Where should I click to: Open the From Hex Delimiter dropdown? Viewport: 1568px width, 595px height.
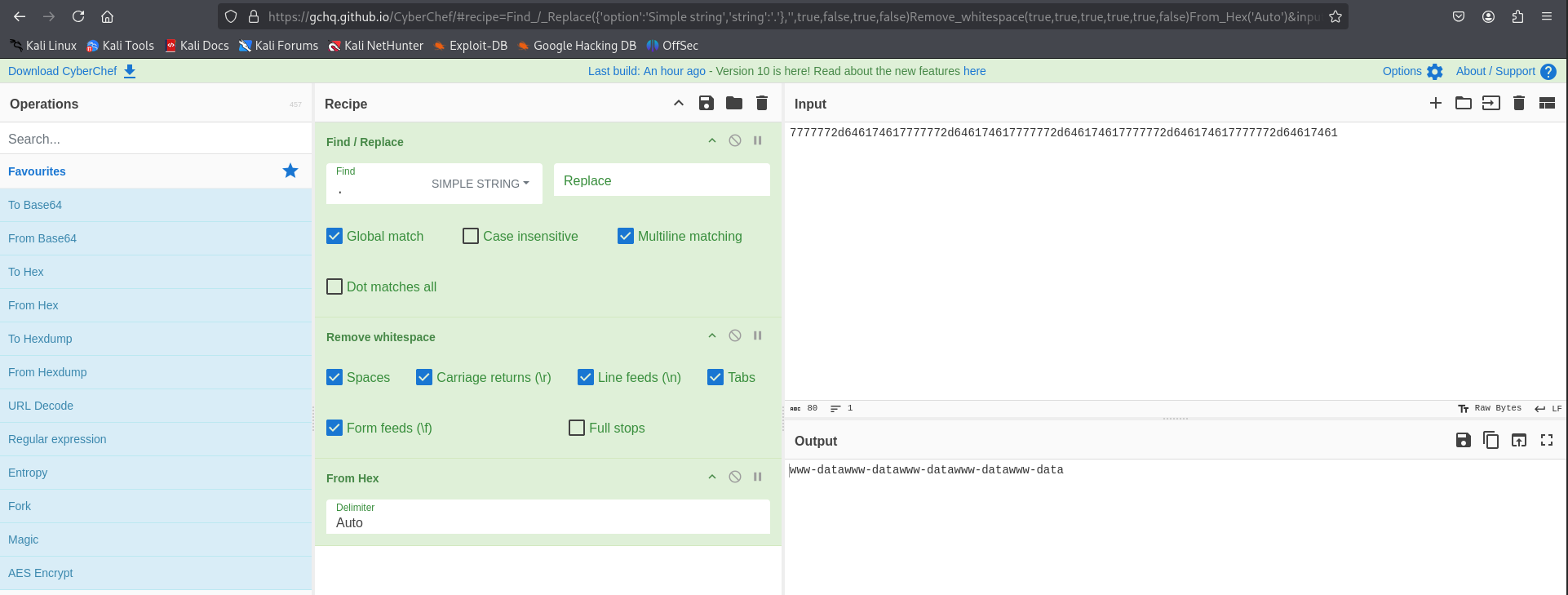pos(547,522)
